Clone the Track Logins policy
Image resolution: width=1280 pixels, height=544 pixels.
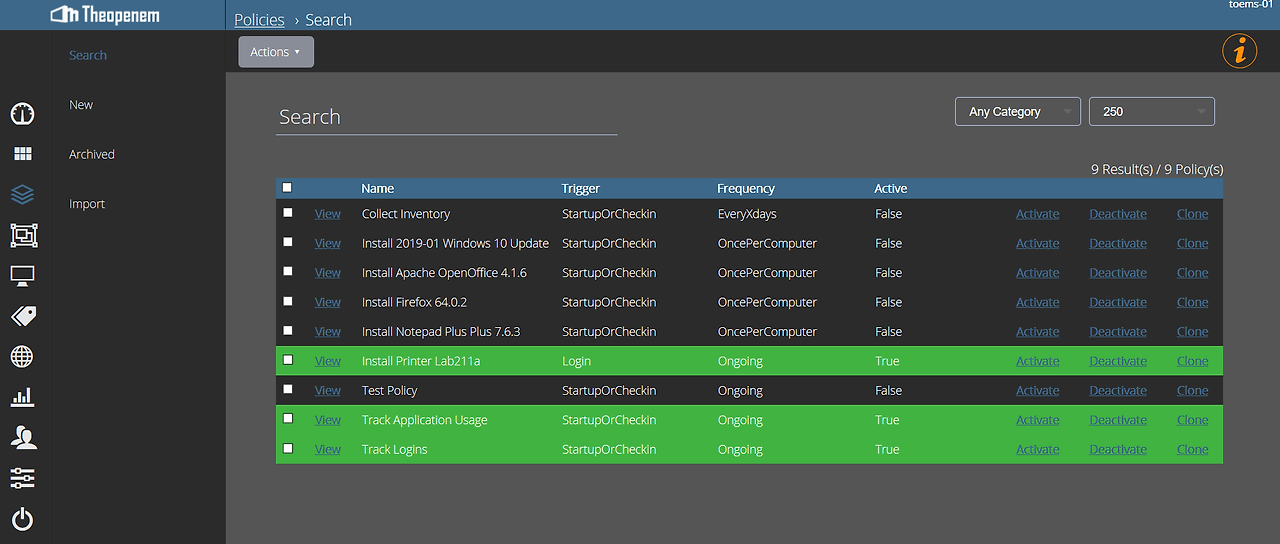[x=1192, y=450]
